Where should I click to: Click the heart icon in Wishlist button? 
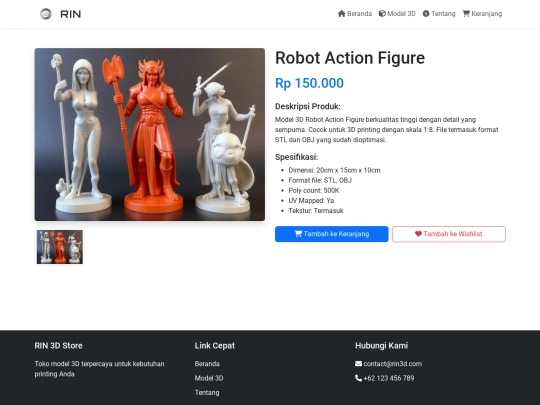418,234
